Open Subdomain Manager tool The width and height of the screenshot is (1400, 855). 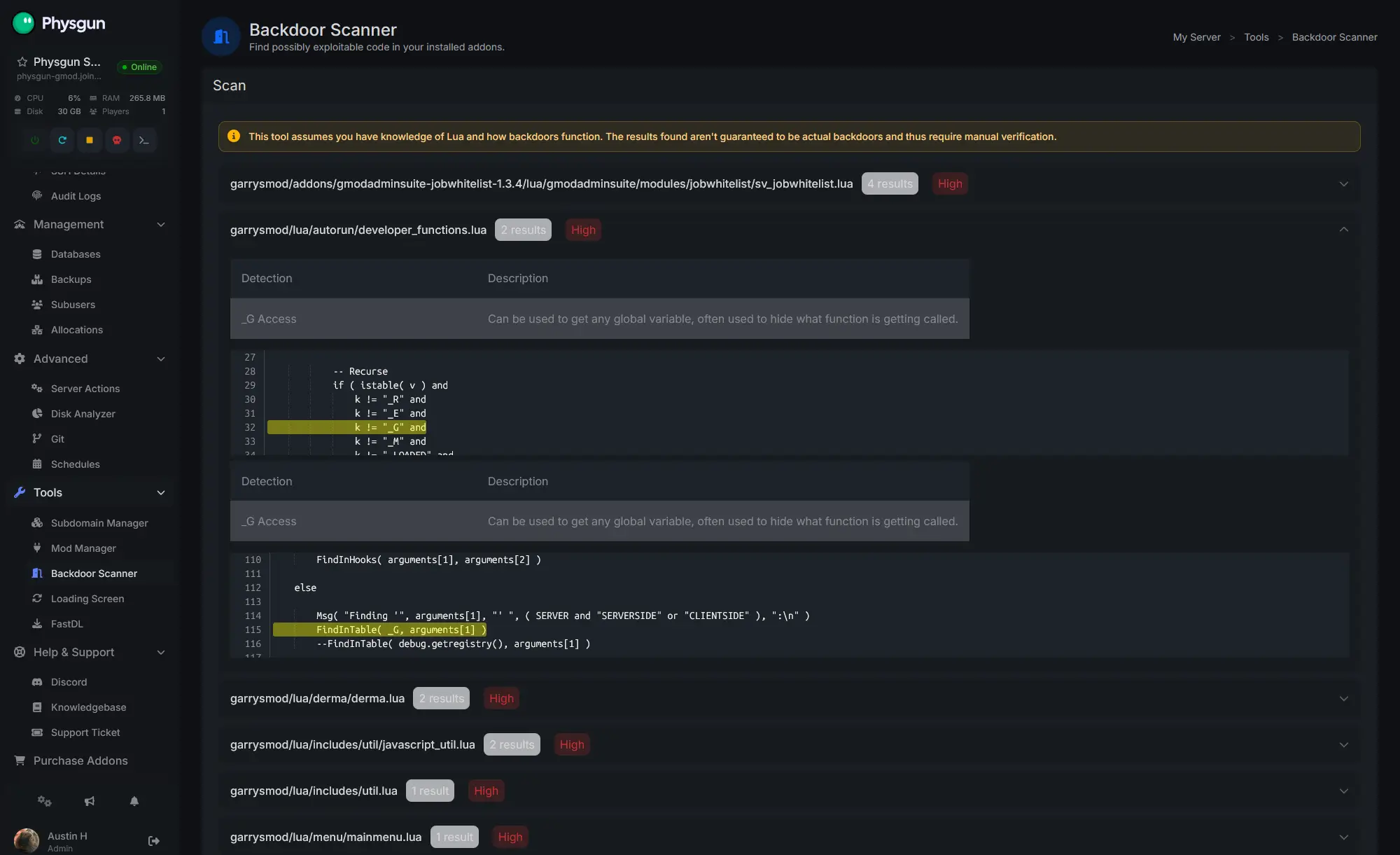pyautogui.click(x=99, y=523)
